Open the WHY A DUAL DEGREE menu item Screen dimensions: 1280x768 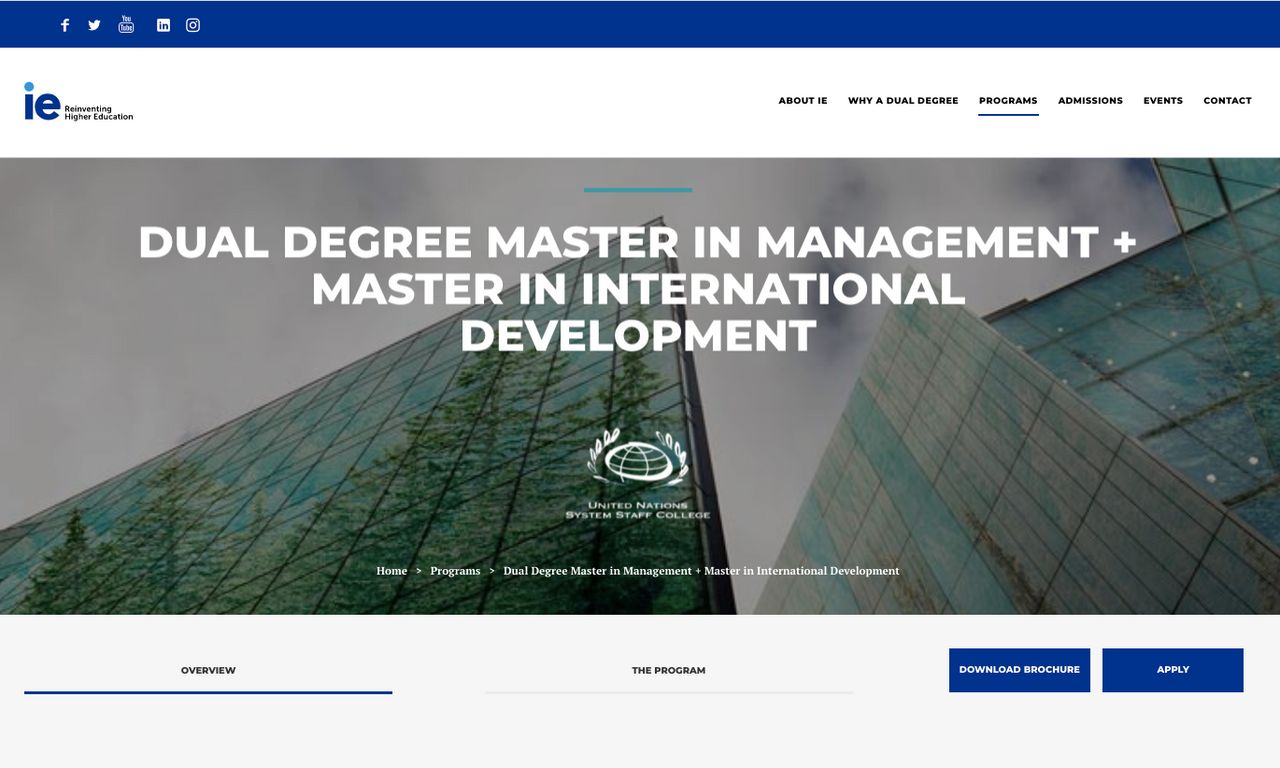click(903, 100)
